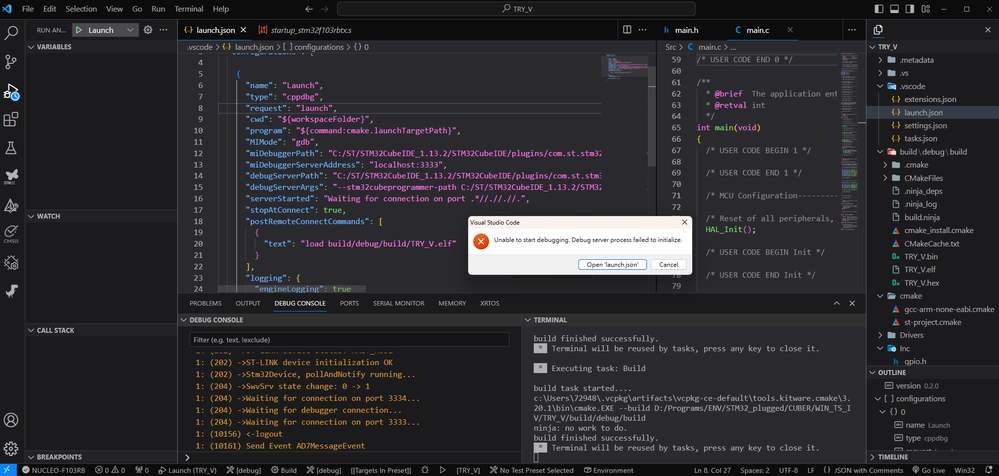Image resolution: width=999 pixels, height=476 pixels.
Task: Open the Manage gear in activity bar
Action: point(12,447)
